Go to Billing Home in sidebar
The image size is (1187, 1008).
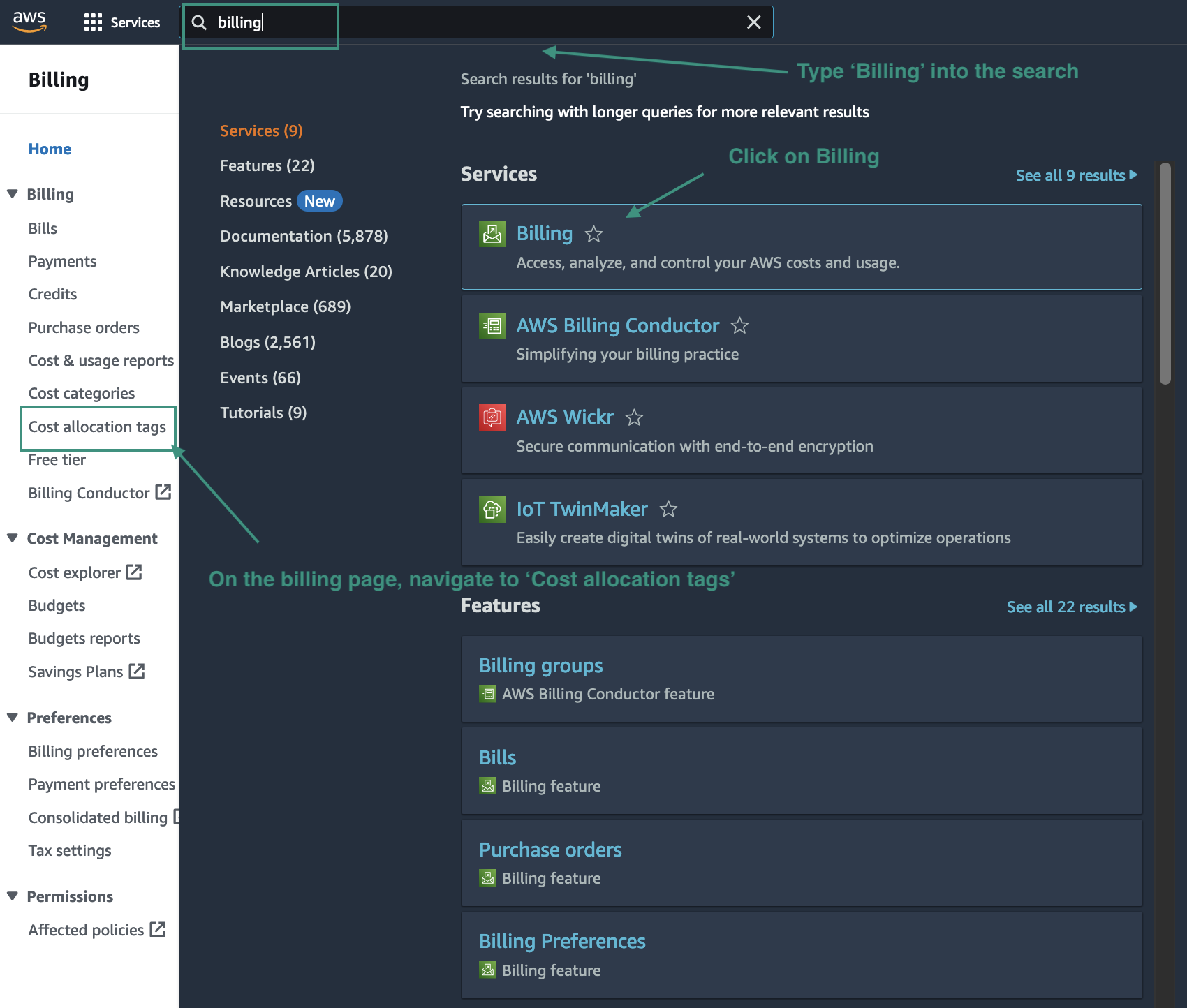point(50,149)
